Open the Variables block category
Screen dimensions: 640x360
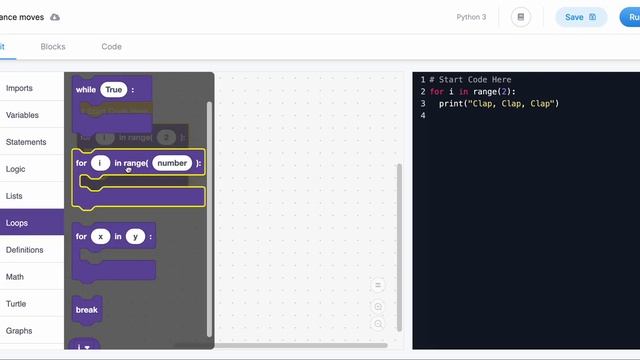32,115
